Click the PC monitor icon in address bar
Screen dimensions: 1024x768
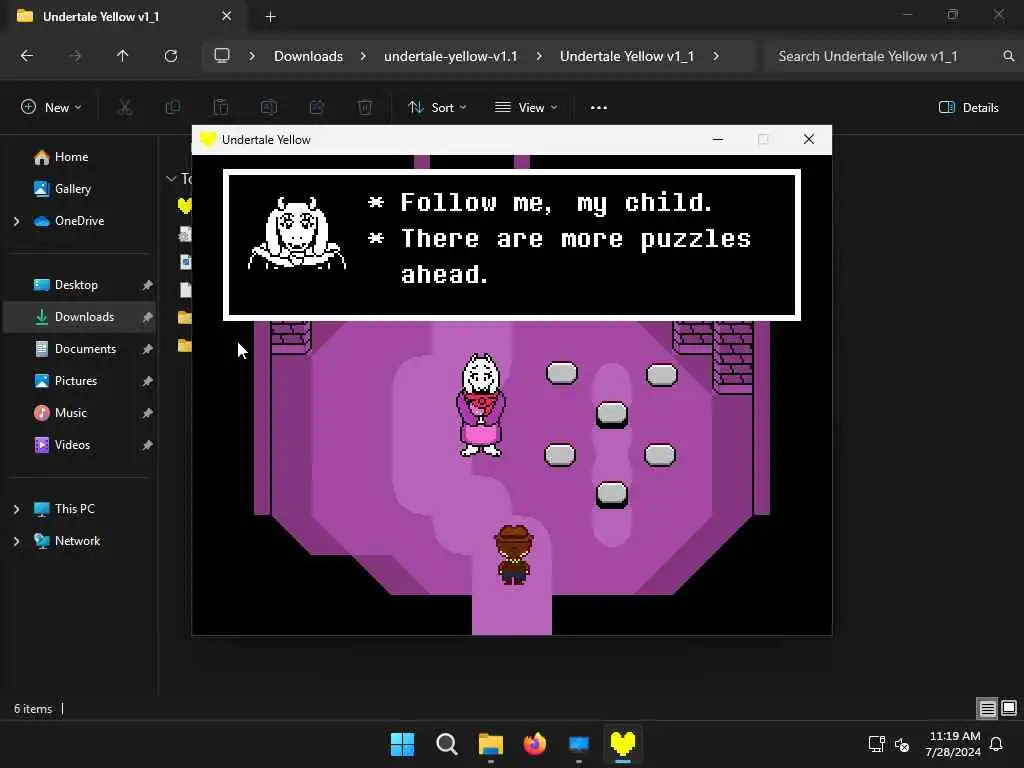point(222,56)
